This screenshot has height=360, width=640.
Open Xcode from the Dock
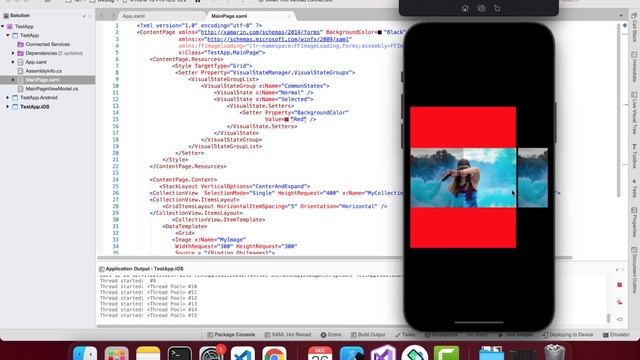(351, 353)
